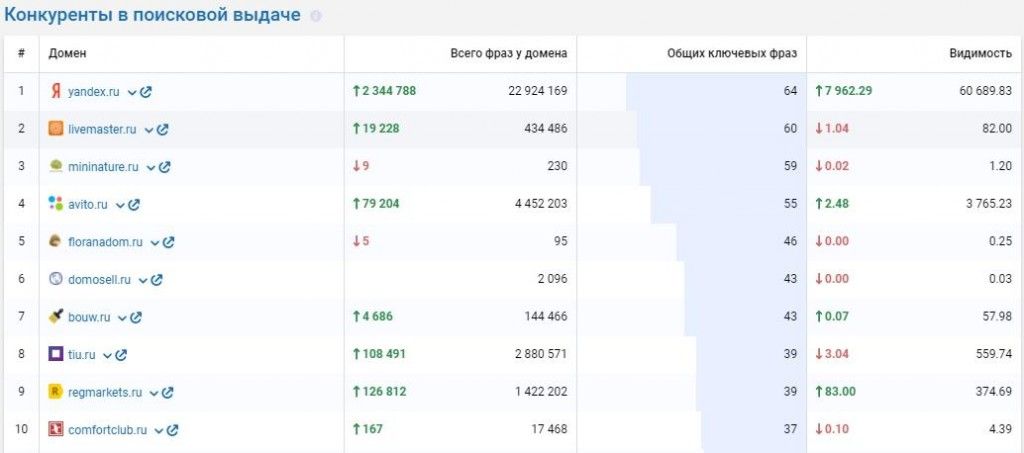
Task: Click the info icon beside the table title
Action: [x=316, y=17]
